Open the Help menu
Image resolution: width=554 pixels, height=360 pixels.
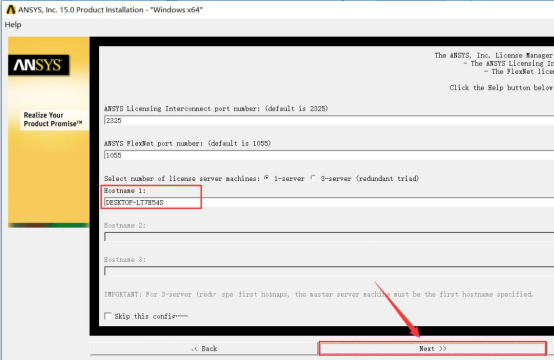tap(13, 25)
